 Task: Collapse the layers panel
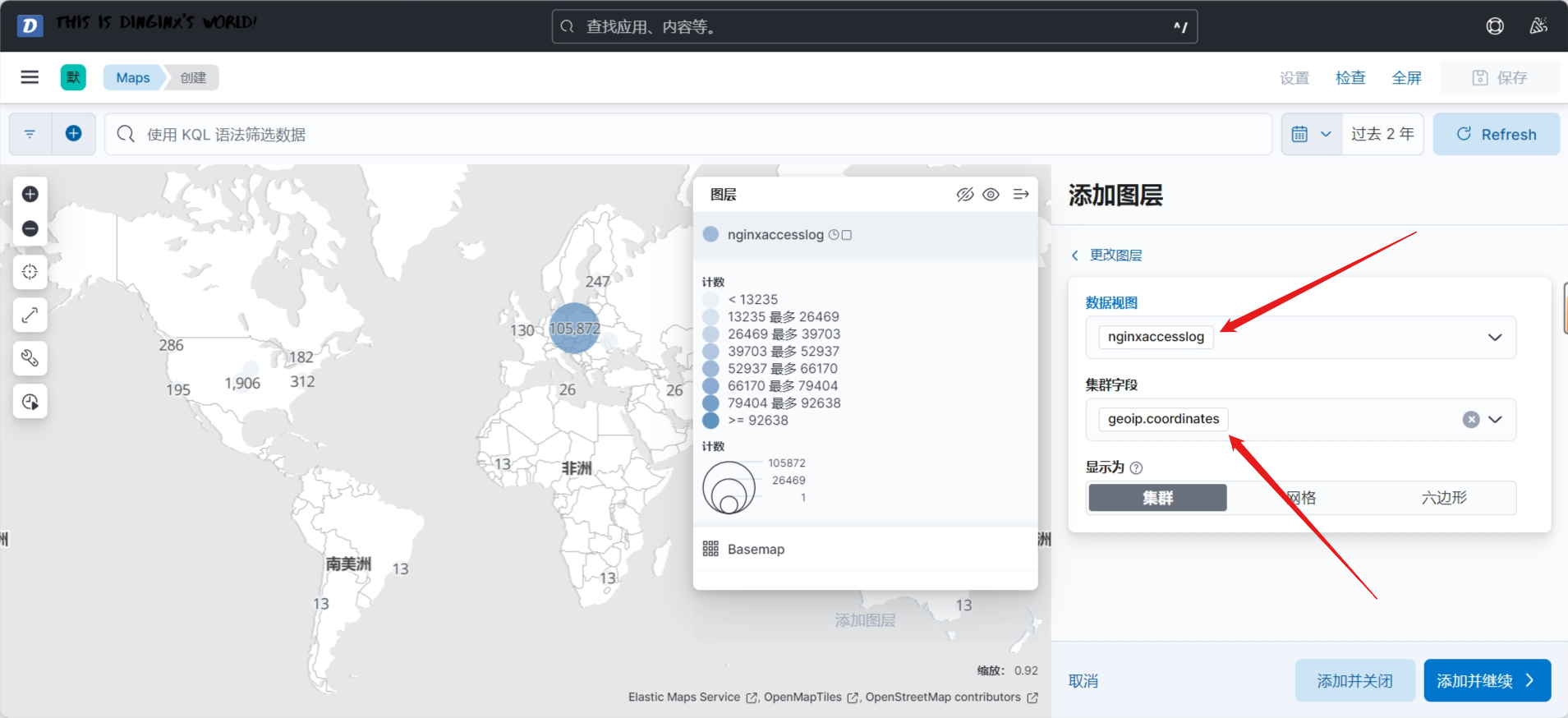[x=1021, y=195]
